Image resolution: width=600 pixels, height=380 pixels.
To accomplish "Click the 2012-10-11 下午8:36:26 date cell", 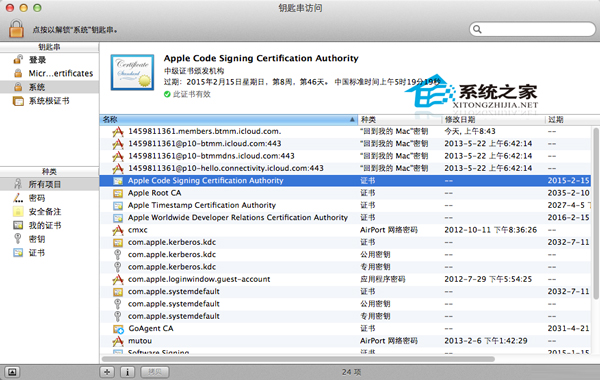I will pyautogui.click(x=491, y=230).
